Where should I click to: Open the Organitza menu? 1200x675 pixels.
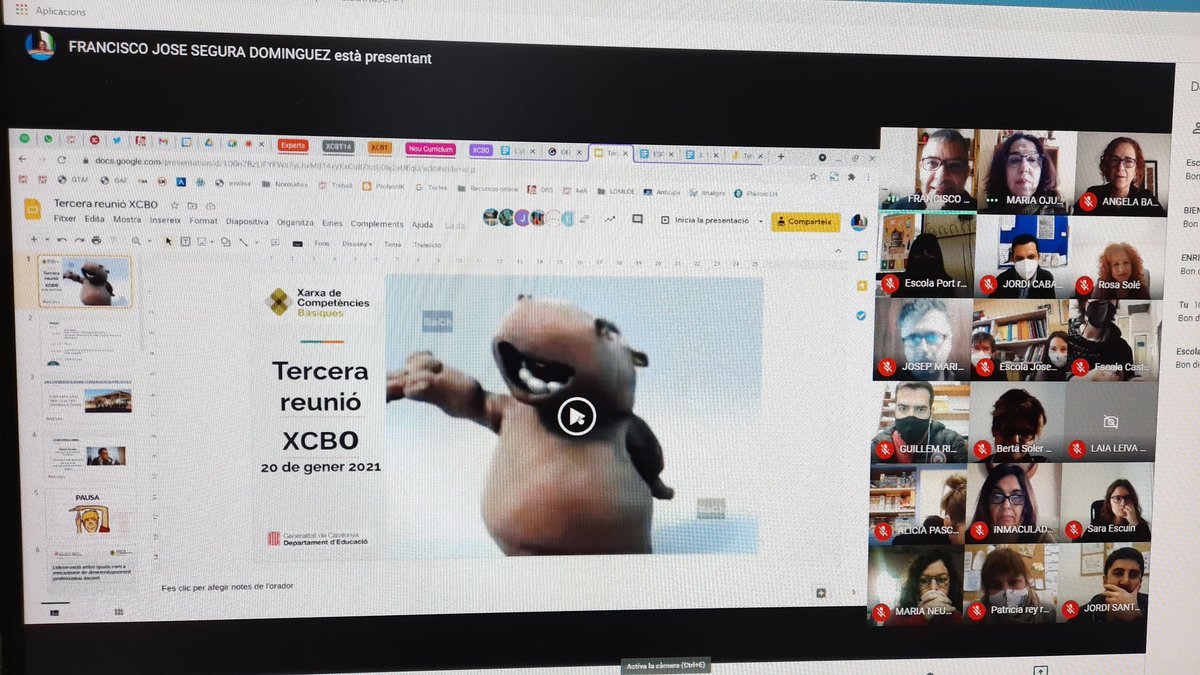[295, 222]
